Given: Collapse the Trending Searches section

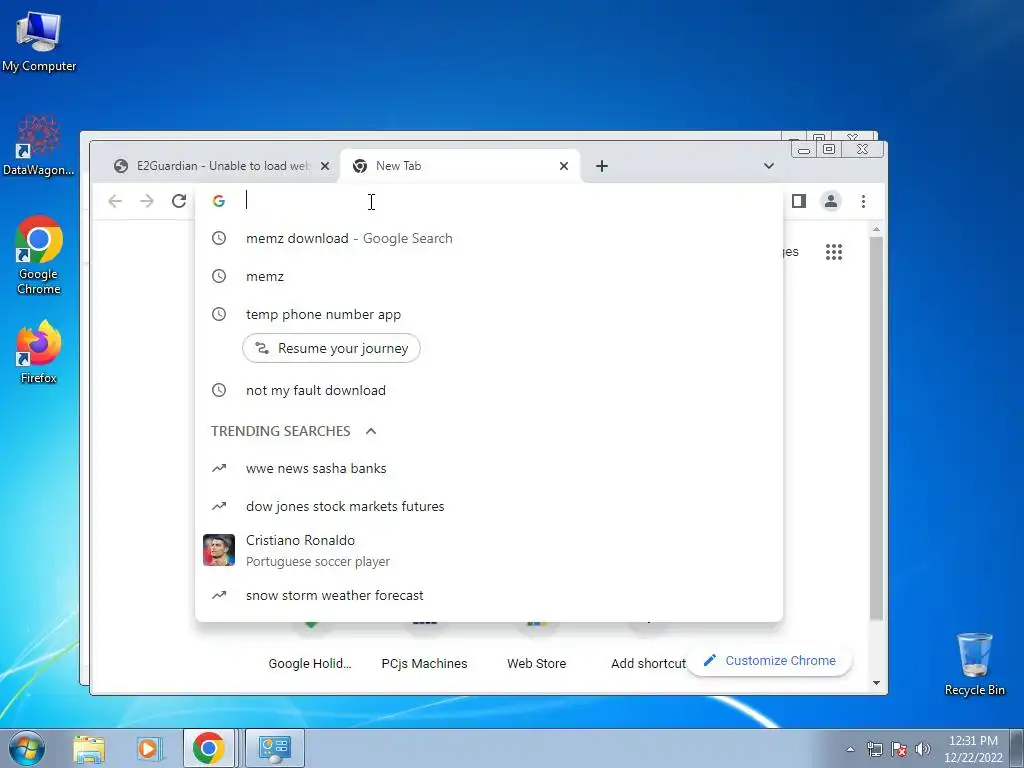Looking at the screenshot, I should [371, 431].
